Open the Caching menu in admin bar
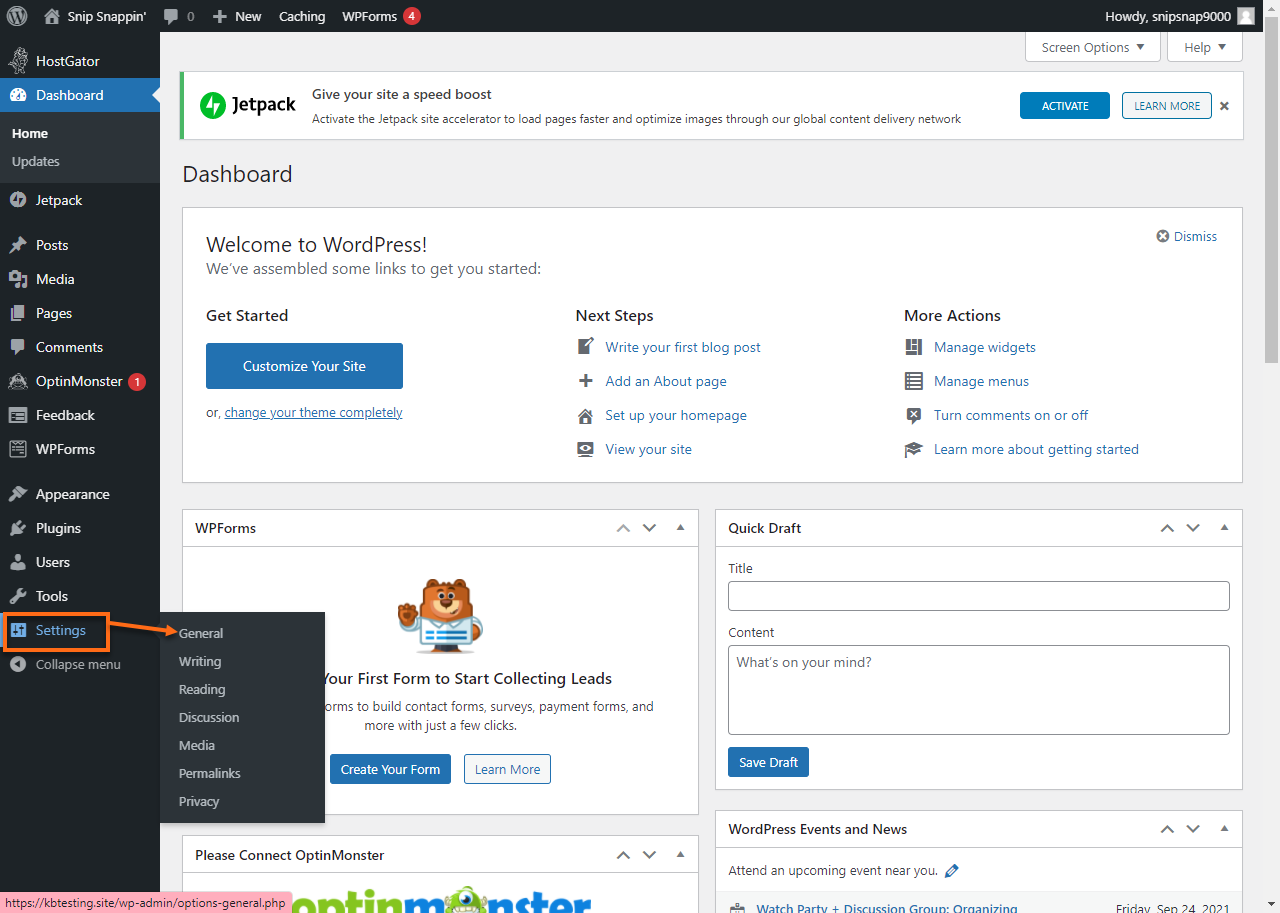The height and width of the screenshot is (913, 1280). 301,15
